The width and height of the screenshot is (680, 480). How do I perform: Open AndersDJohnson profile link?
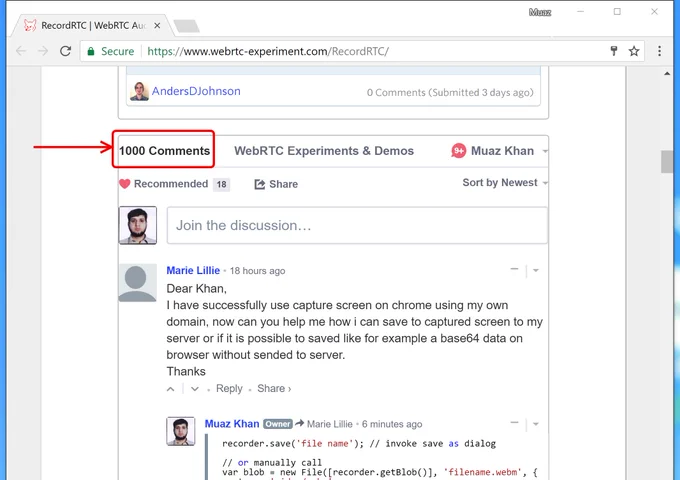click(196, 91)
